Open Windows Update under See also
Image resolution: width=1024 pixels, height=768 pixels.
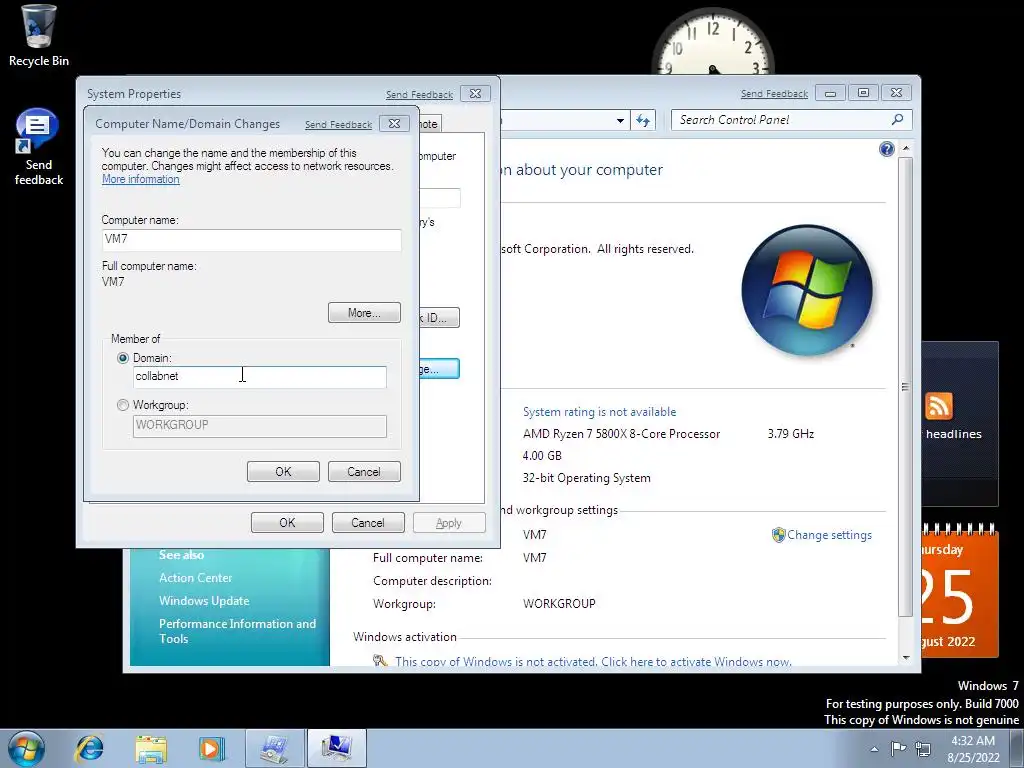[204, 601]
